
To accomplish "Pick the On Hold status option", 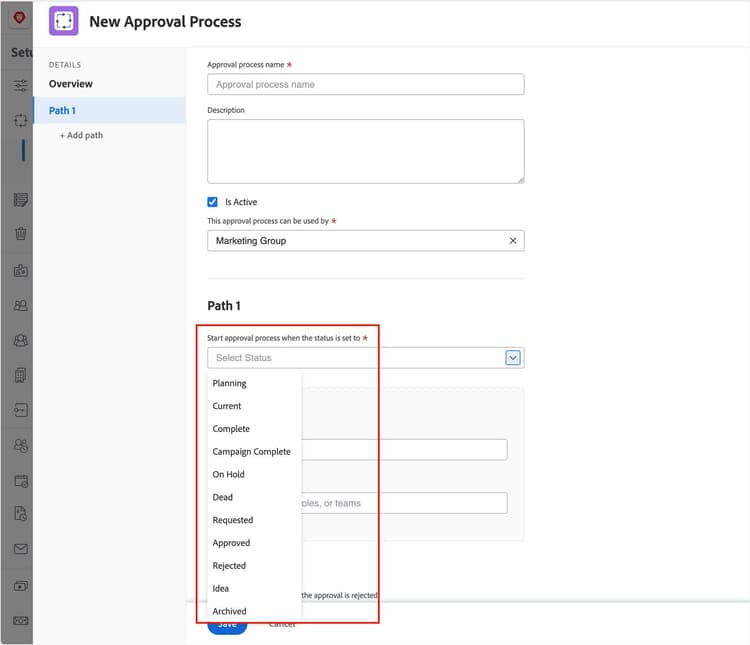I will (x=229, y=475).
